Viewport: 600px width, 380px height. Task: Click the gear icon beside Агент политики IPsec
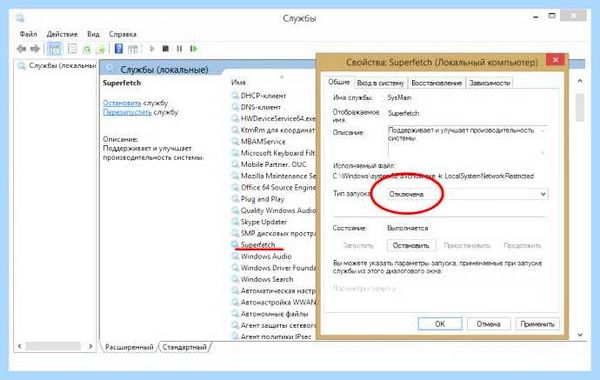click(235, 337)
